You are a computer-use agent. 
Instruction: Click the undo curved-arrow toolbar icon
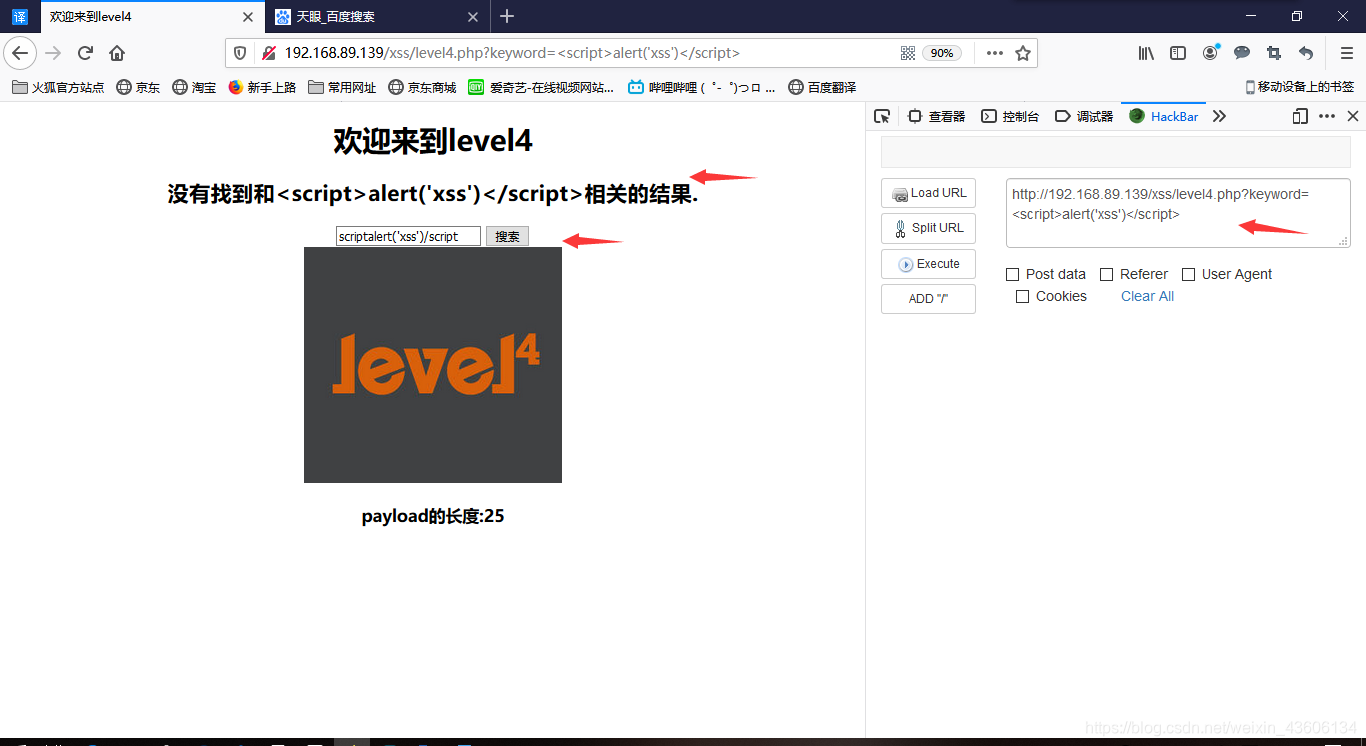pos(1306,53)
